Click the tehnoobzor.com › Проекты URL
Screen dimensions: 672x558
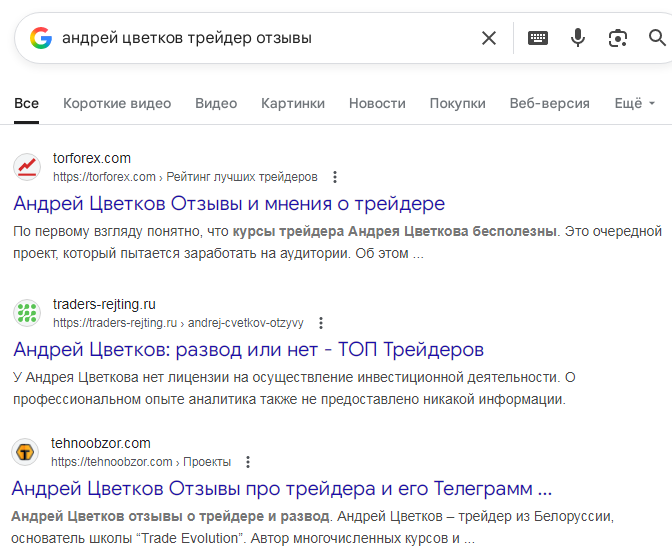(141, 462)
